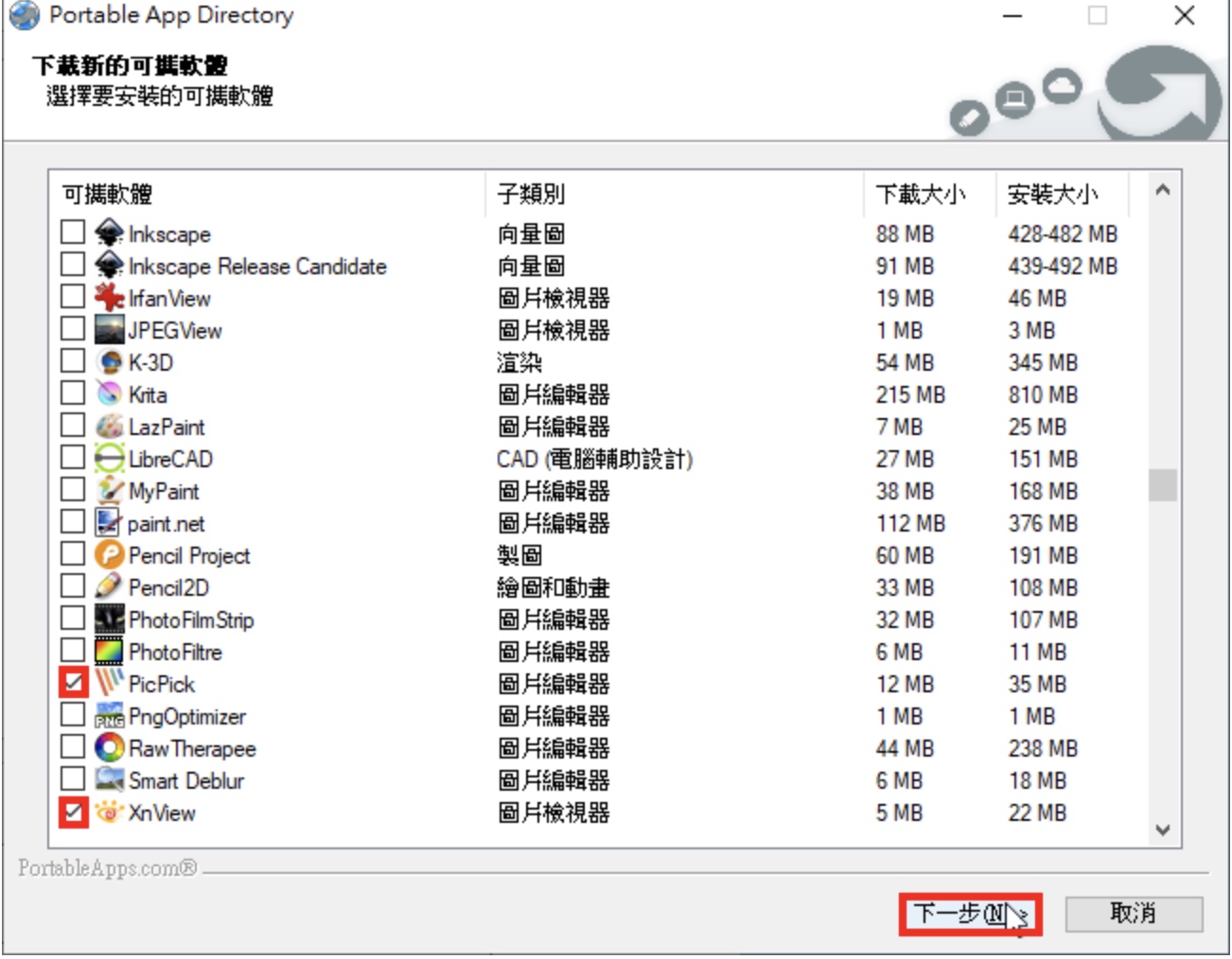The image size is (1232, 959).
Task: Check the Inkscape checkbox
Action: point(73,232)
